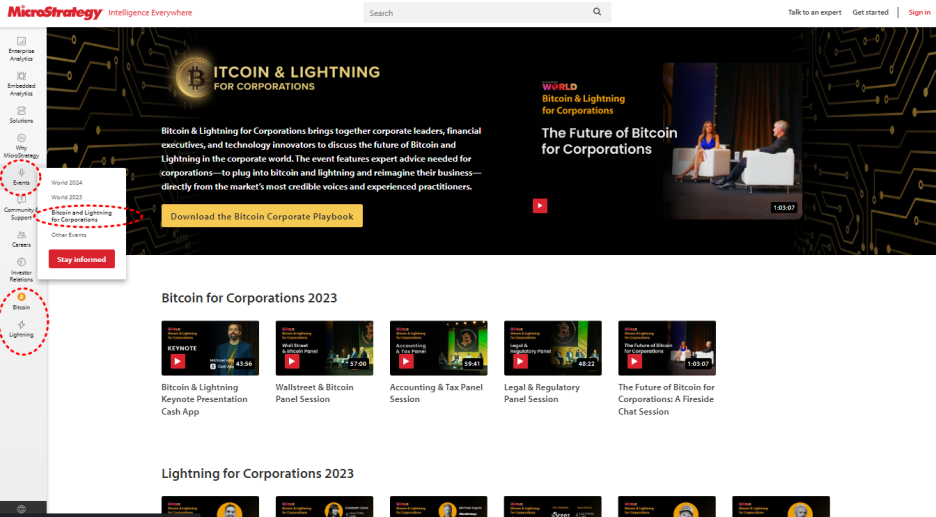Play the Accounting & Tax Panel video
936x517 pixels.
(x=406, y=361)
